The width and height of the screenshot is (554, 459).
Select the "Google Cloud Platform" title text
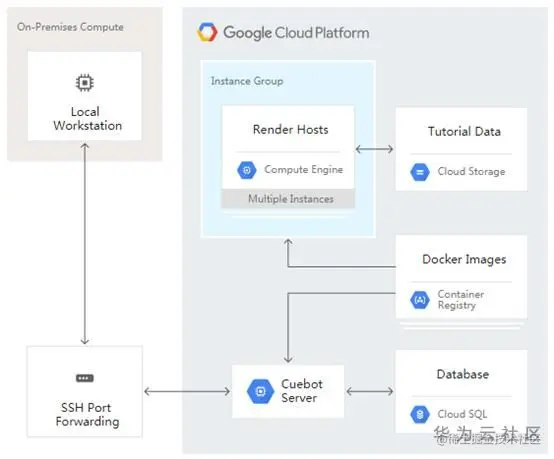tap(296, 33)
